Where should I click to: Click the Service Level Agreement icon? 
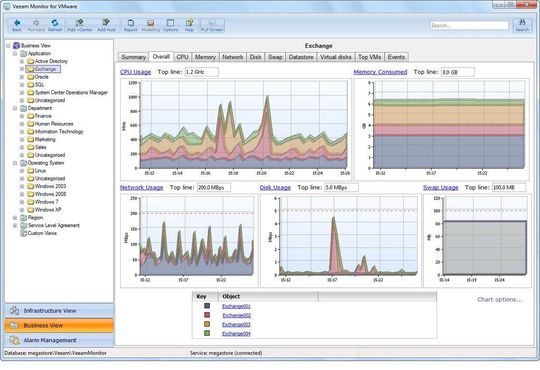[23, 226]
